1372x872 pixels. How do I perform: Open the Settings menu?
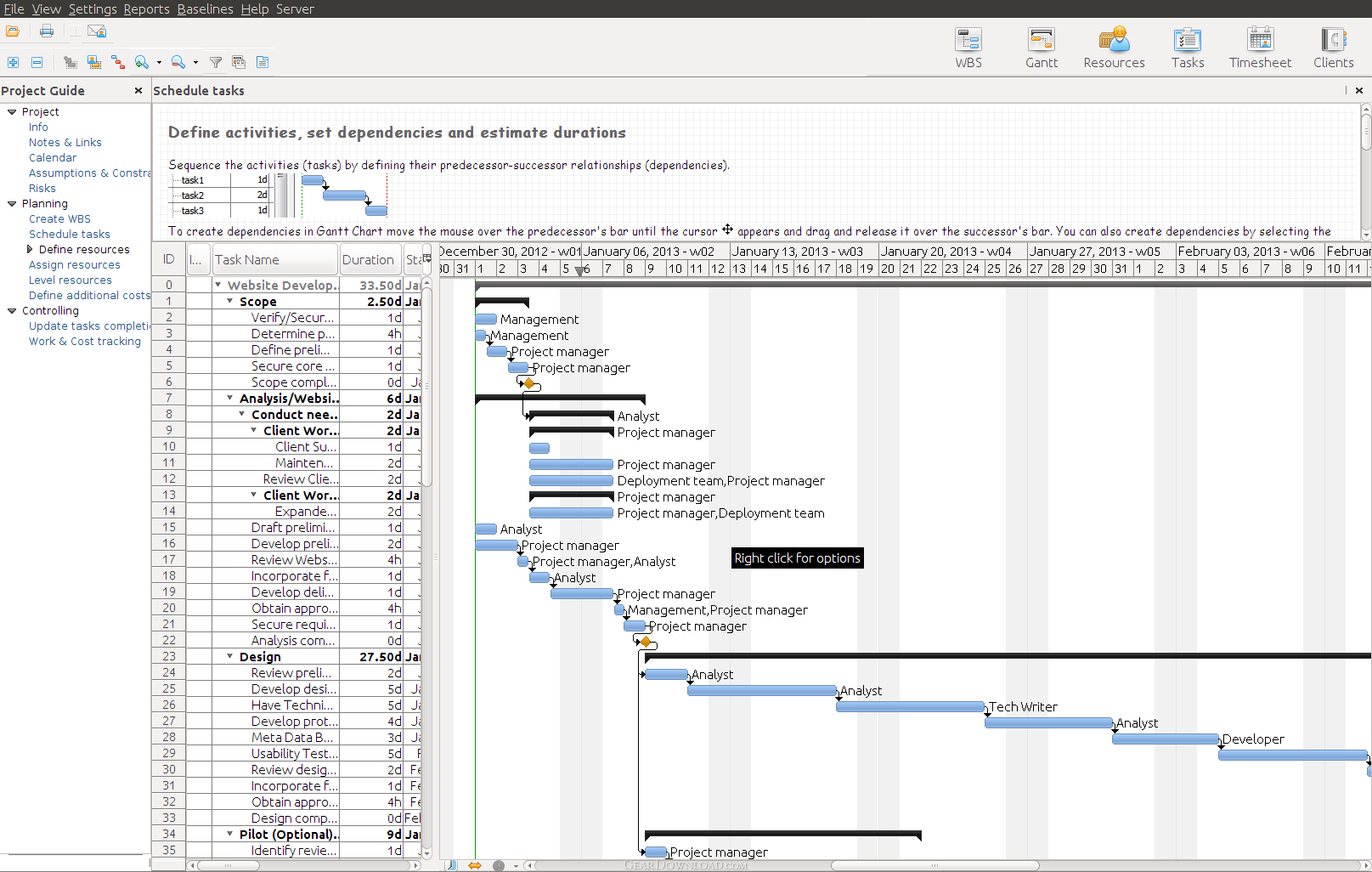[93, 8]
